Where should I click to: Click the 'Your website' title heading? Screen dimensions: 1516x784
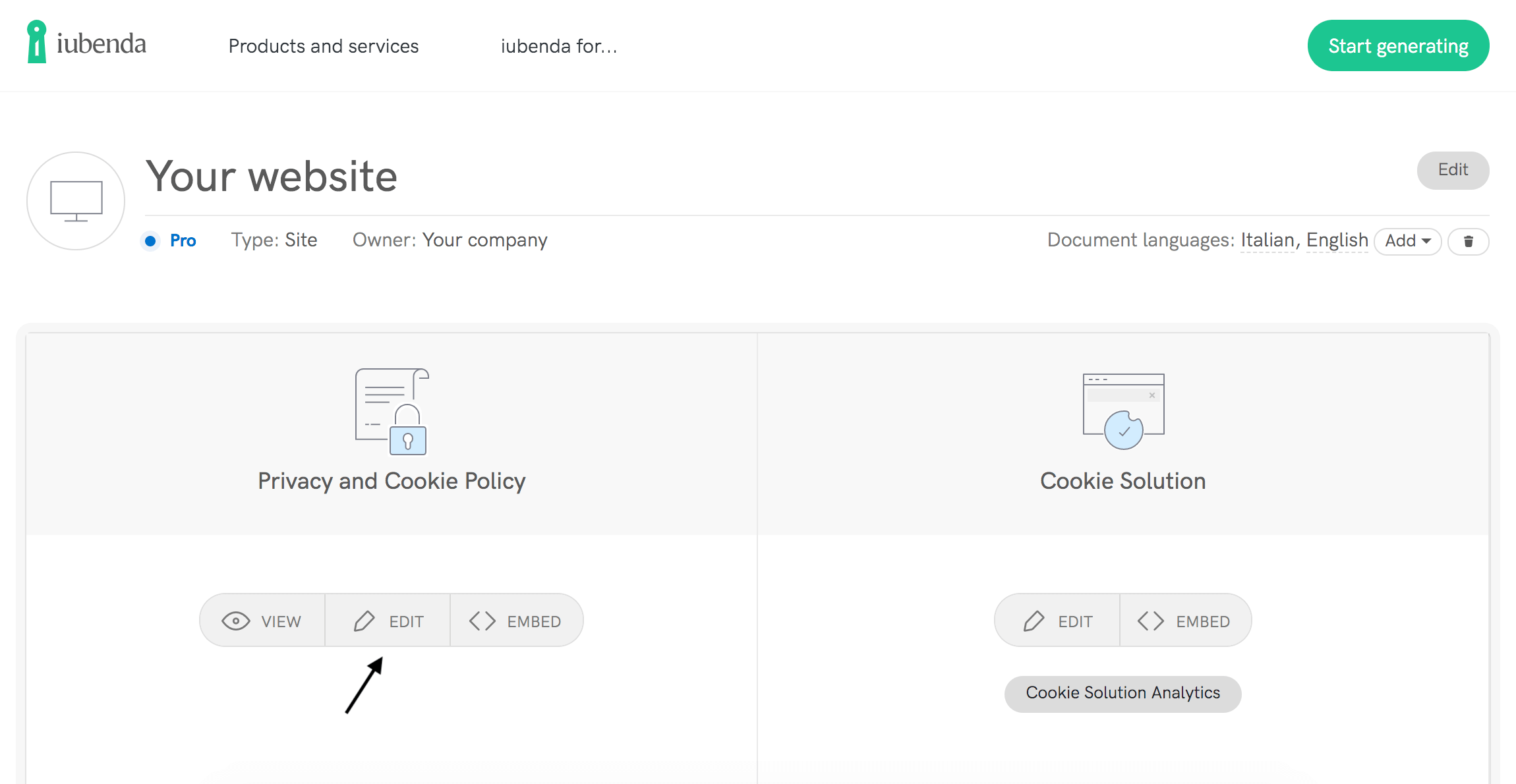pos(271,176)
